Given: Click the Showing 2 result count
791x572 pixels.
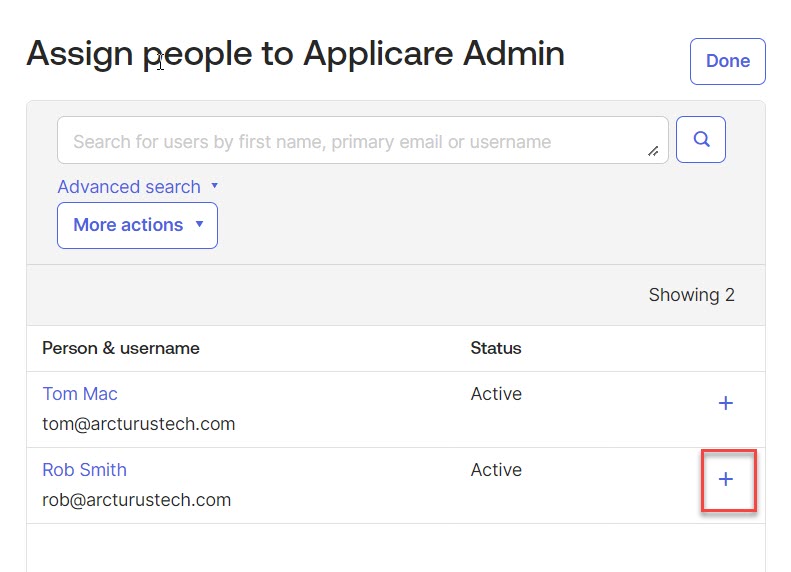Looking at the screenshot, I should (691, 295).
